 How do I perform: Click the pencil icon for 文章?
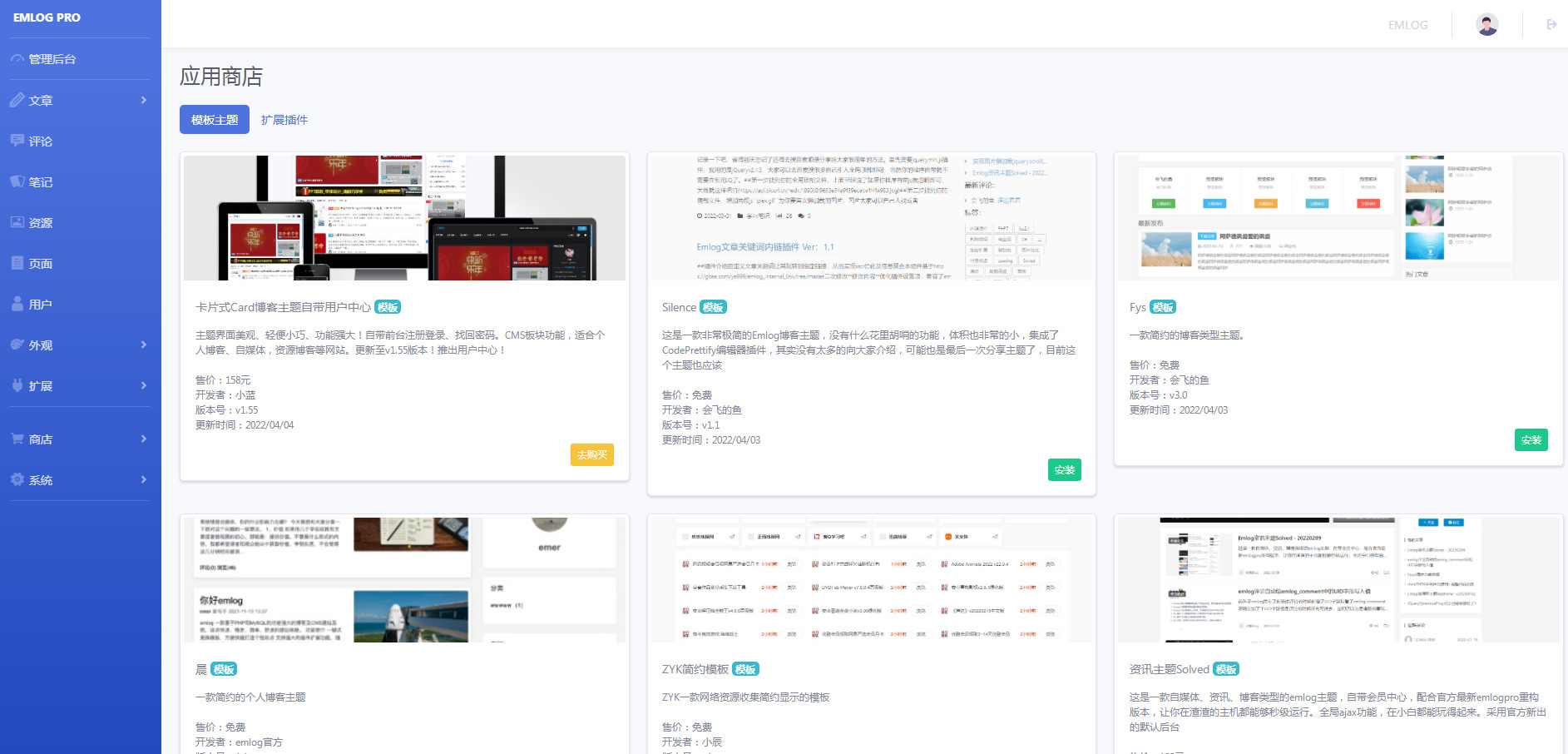[17, 100]
